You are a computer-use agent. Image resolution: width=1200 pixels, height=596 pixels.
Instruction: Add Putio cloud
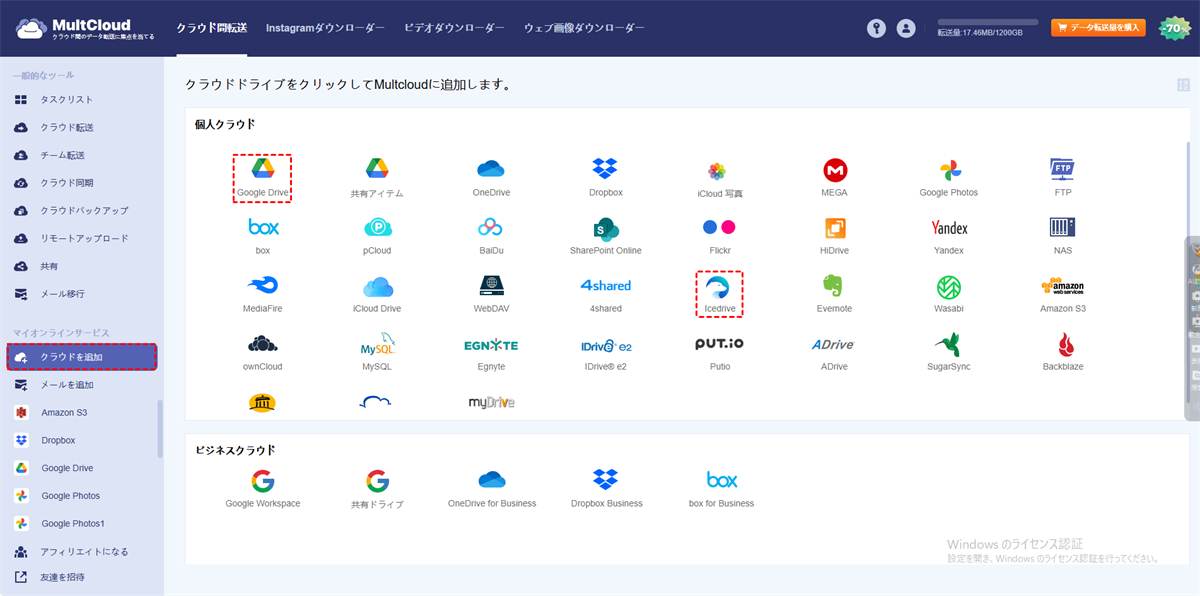(x=720, y=352)
